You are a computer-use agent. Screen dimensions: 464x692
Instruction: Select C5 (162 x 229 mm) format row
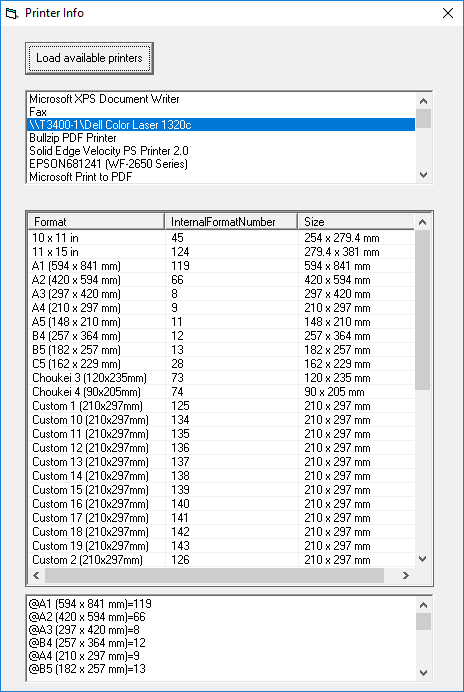[222, 364]
